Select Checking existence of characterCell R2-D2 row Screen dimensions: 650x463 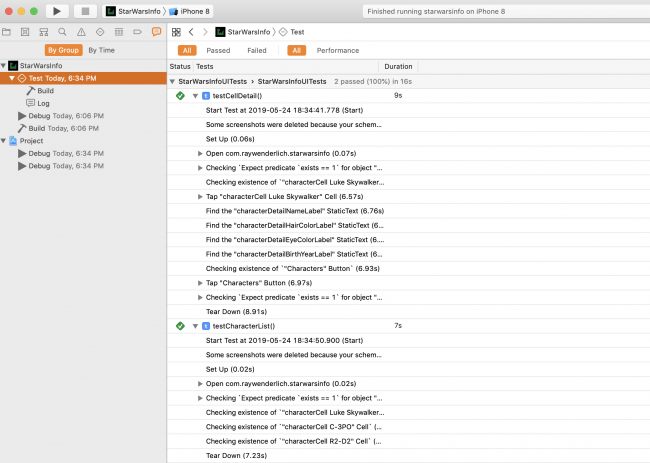(x=408, y=441)
